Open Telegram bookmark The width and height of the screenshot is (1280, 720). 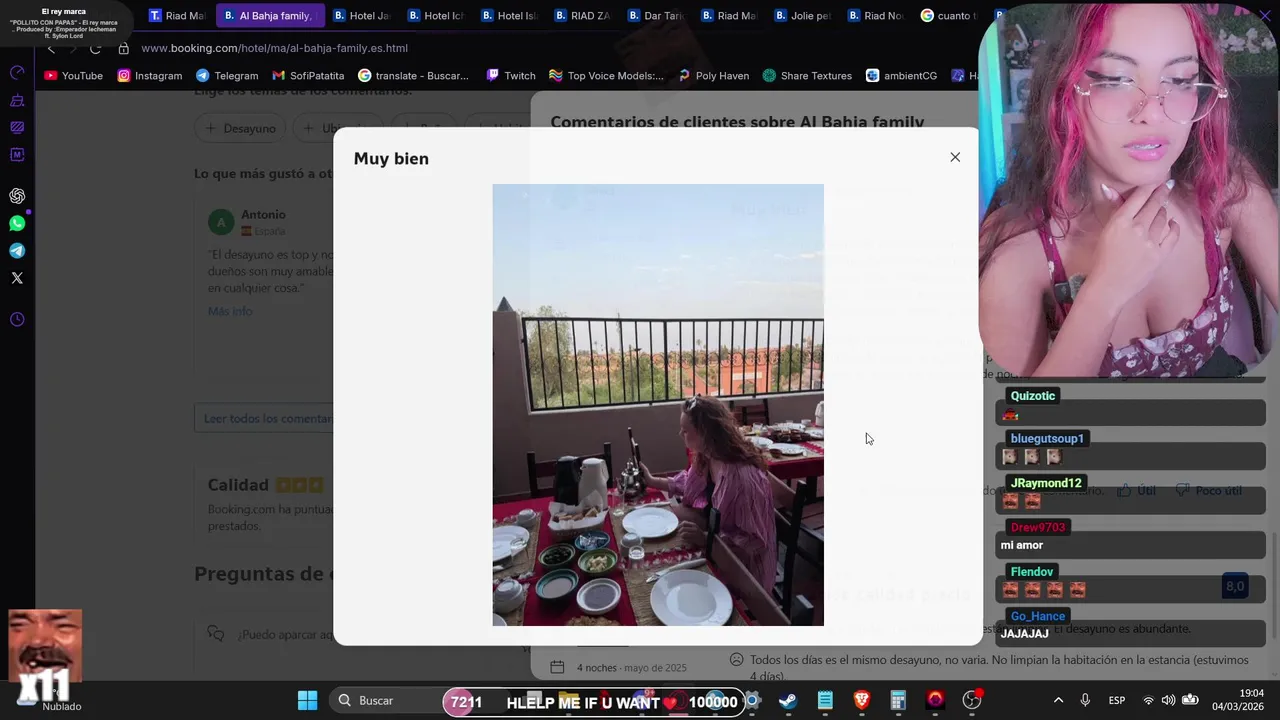click(x=227, y=75)
